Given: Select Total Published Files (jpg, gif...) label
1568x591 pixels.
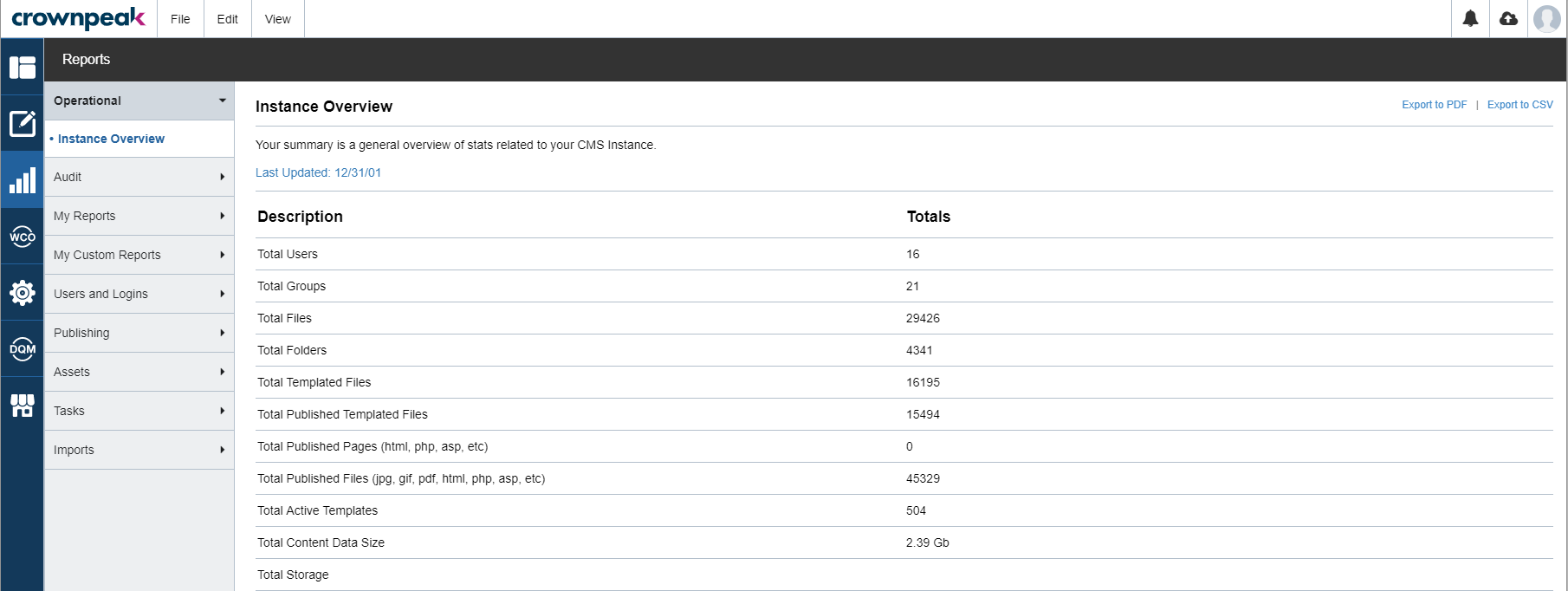Looking at the screenshot, I should coord(401,478).
